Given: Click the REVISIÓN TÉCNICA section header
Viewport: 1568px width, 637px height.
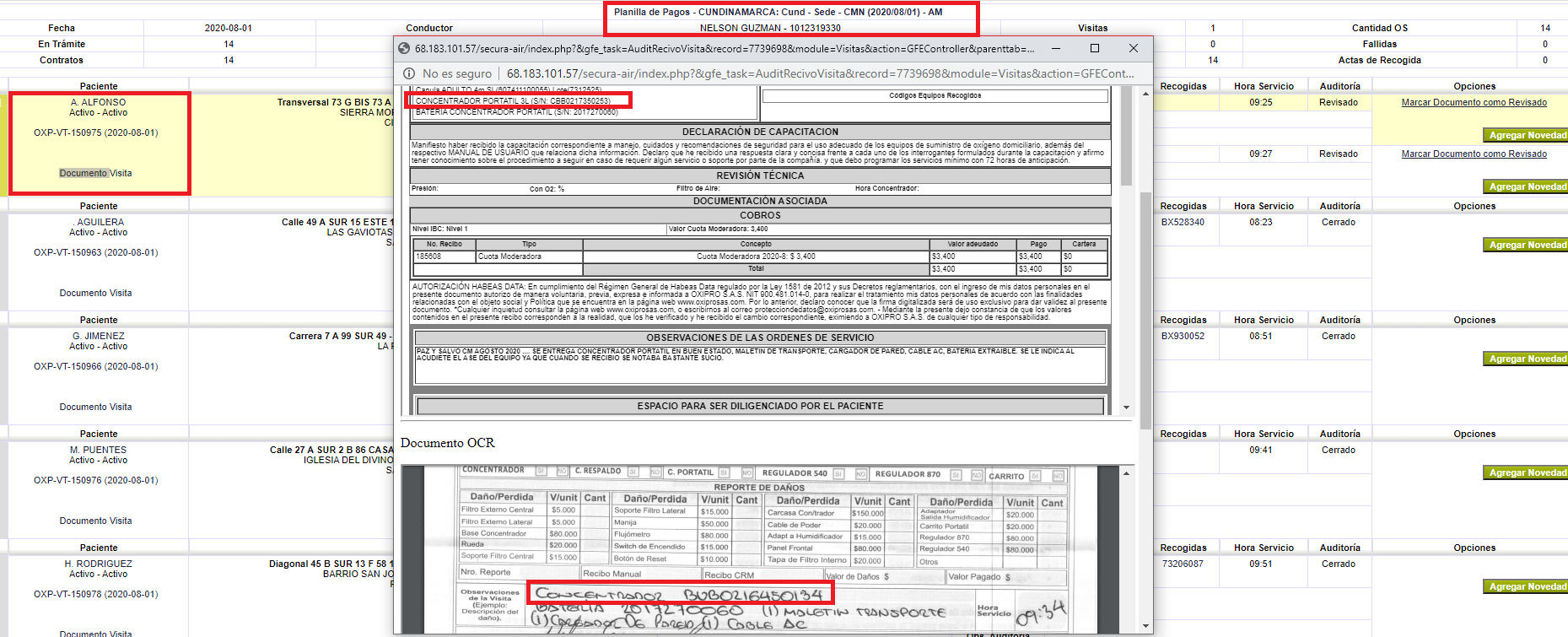Looking at the screenshot, I should click(760, 175).
